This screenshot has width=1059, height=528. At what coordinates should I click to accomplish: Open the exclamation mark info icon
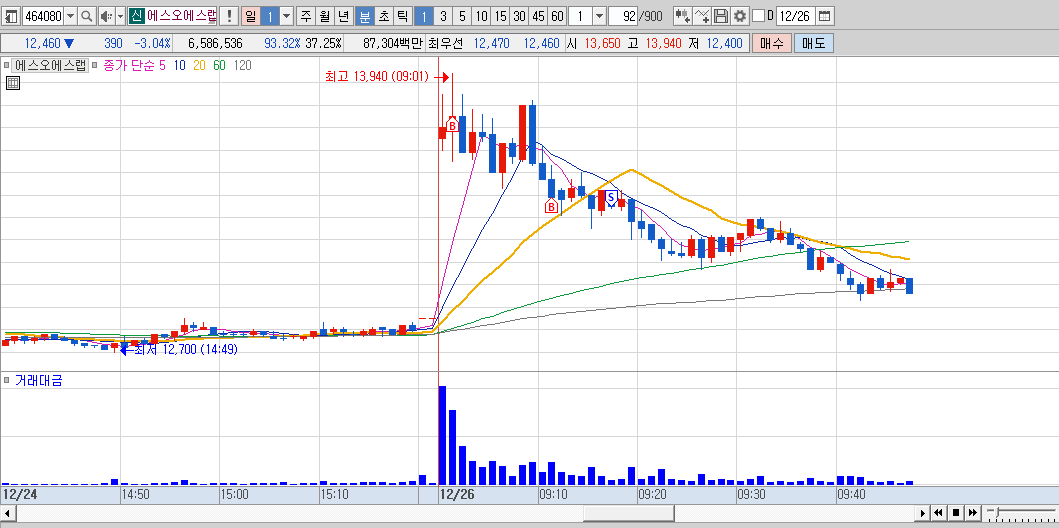[230, 16]
